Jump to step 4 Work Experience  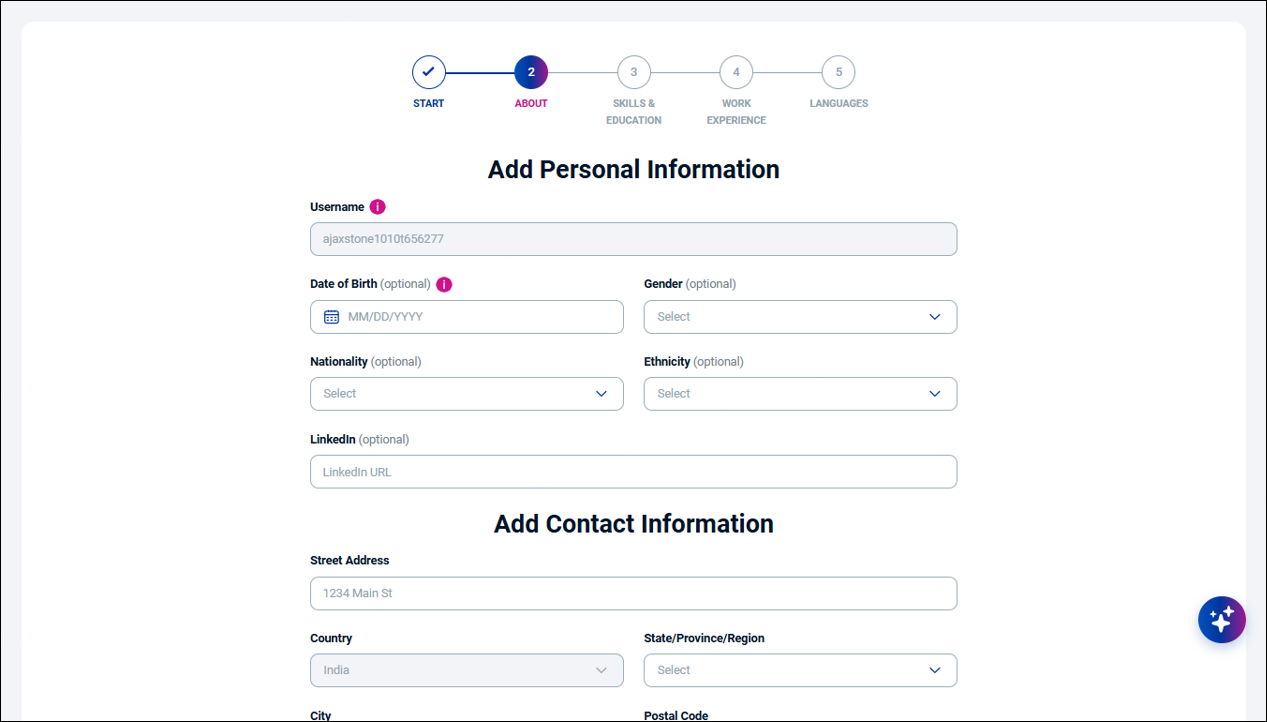click(736, 72)
